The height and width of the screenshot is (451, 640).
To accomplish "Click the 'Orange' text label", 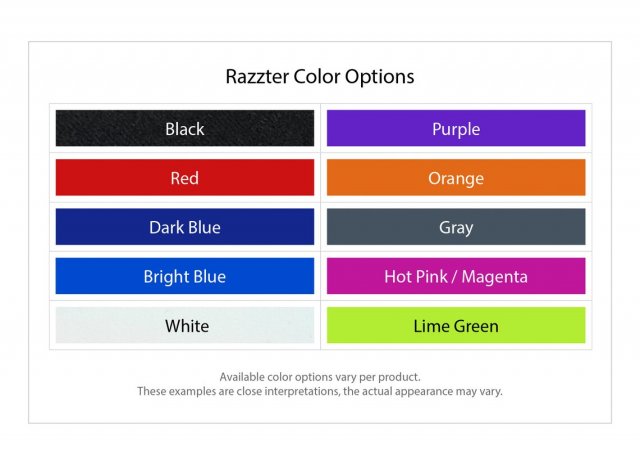I will click(x=456, y=179).
